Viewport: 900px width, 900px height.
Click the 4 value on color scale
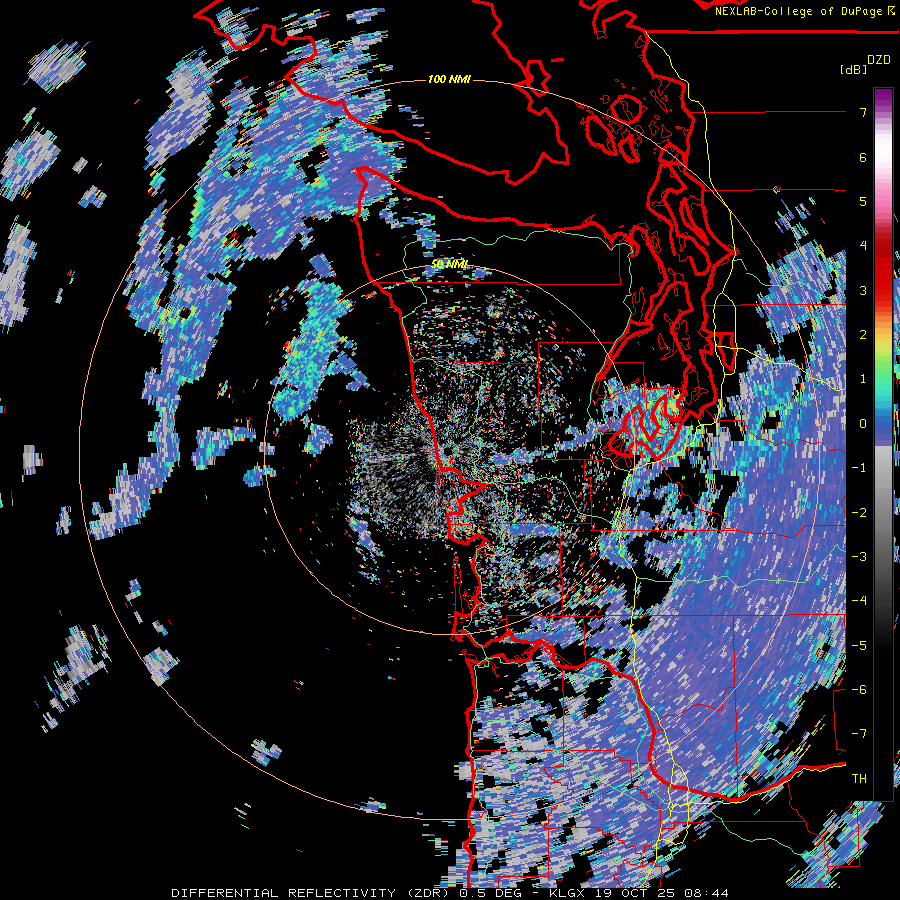[863, 246]
